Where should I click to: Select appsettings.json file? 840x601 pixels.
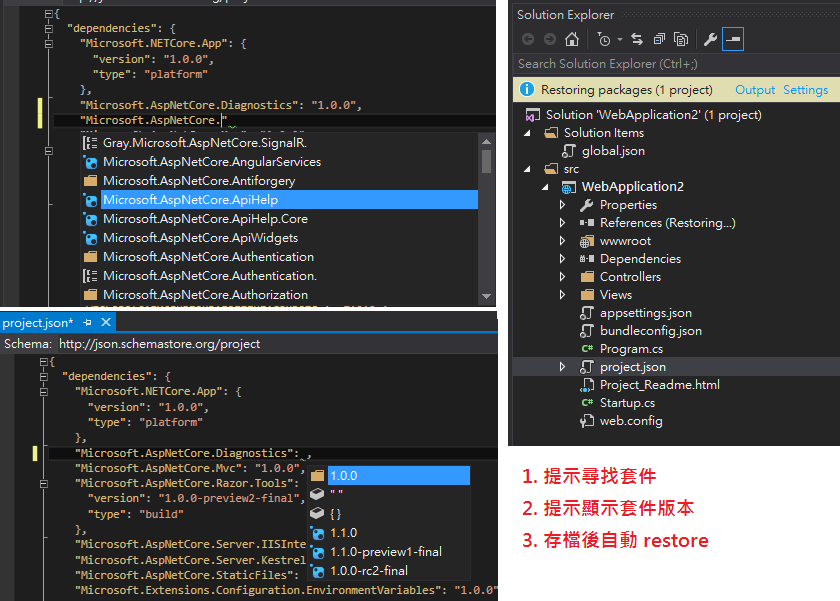645,313
